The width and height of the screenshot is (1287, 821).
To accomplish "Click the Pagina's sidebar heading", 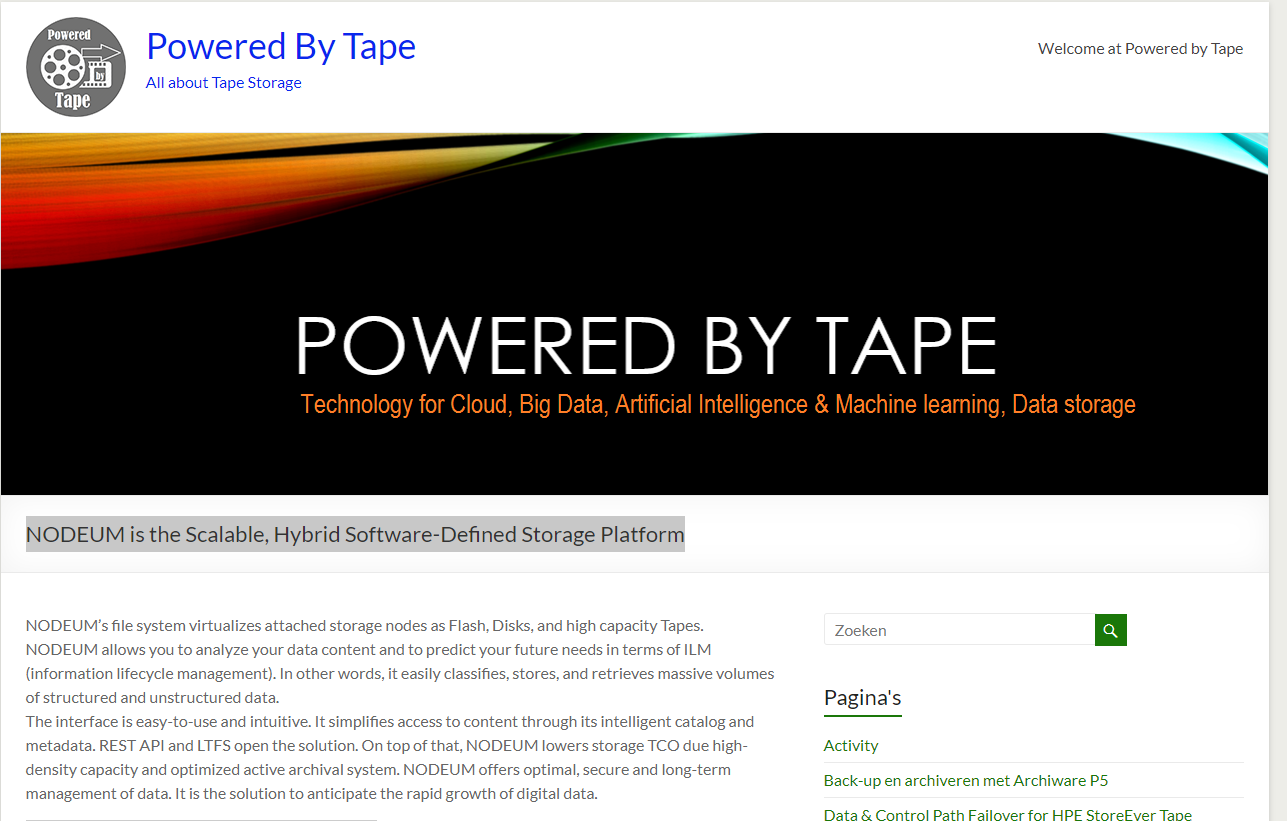I will 863,697.
